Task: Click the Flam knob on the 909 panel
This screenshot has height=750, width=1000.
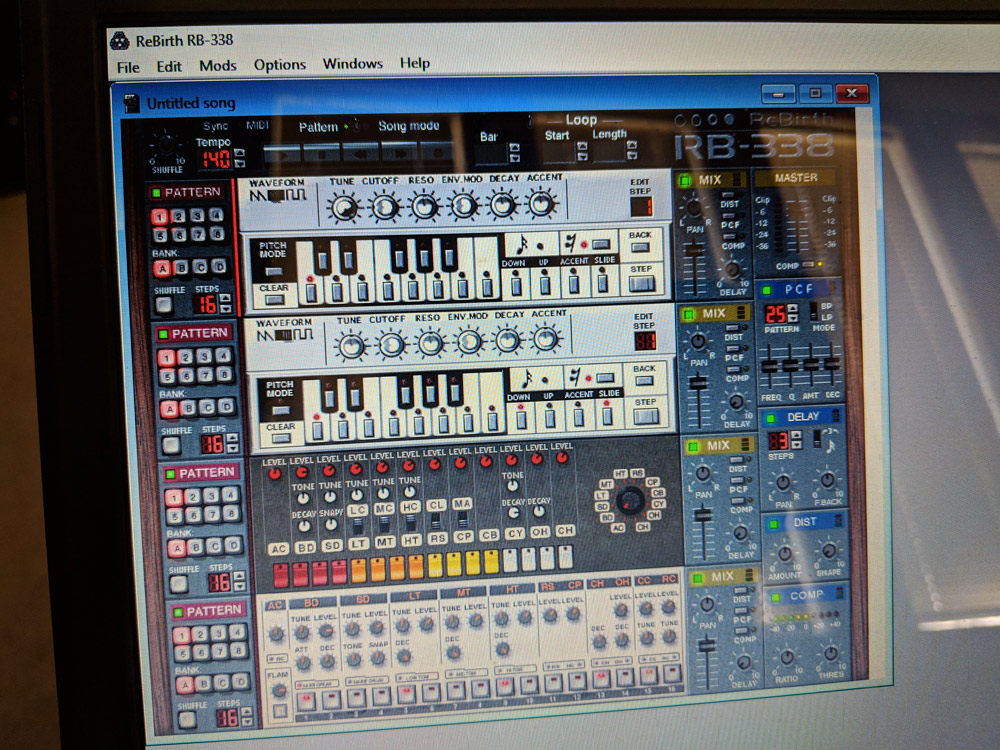Action: click(278, 690)
